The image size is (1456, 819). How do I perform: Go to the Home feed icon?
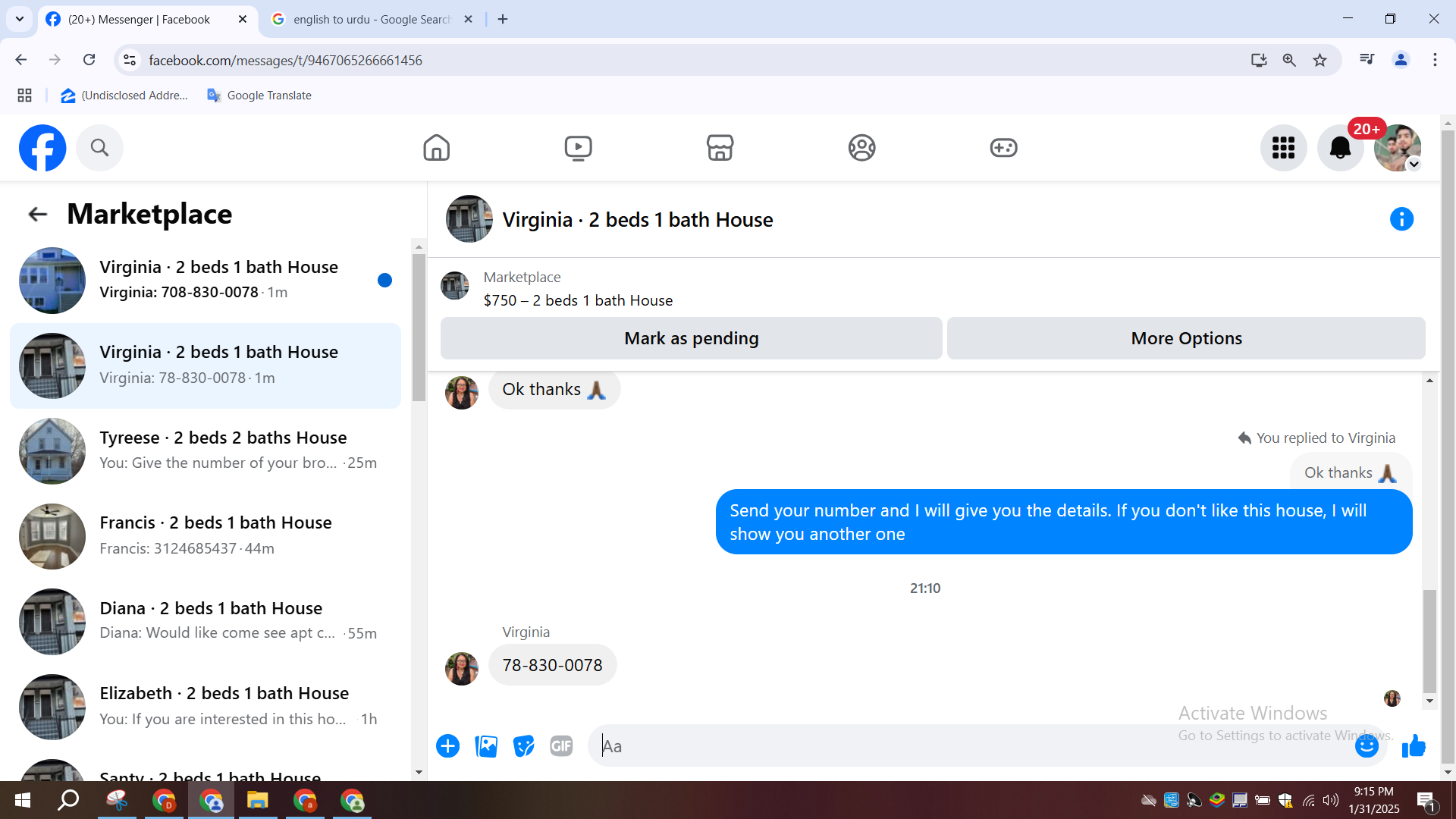pyautogui.click(x=436, y=148)
